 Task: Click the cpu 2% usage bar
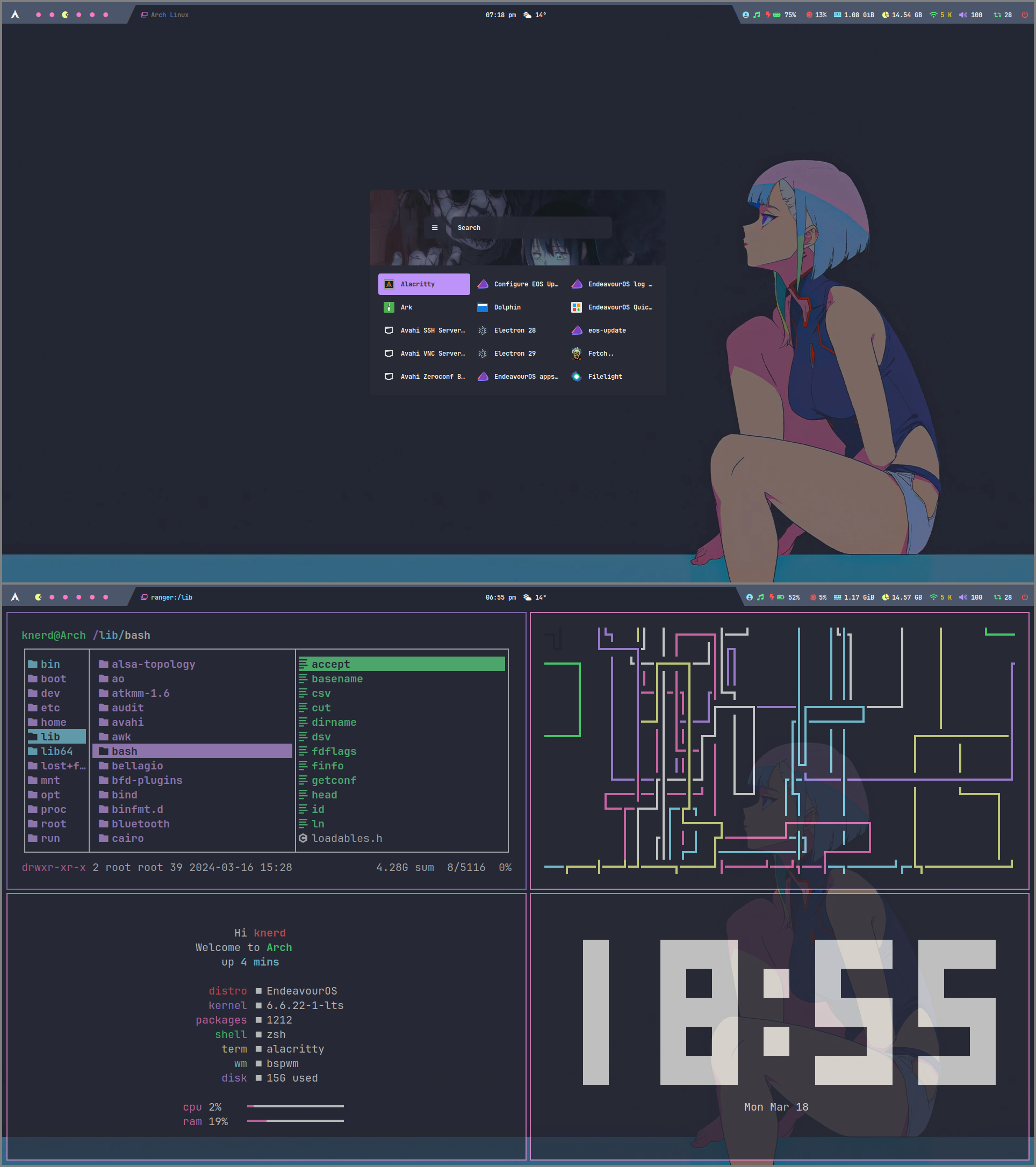click(295, 1106)
